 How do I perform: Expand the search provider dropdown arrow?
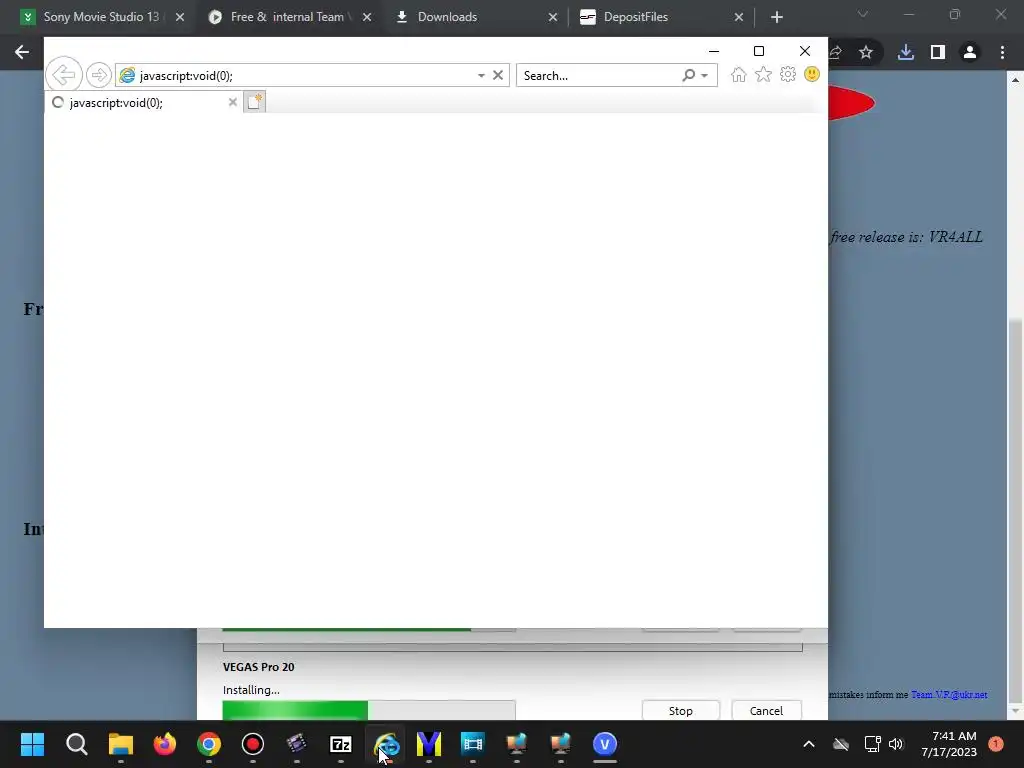tap(705, 76)
